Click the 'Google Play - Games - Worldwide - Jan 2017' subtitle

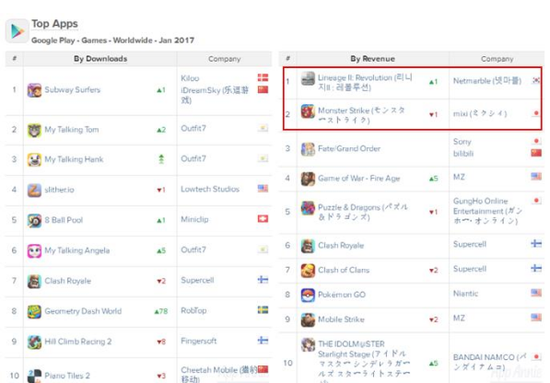(x=113, y=40)
